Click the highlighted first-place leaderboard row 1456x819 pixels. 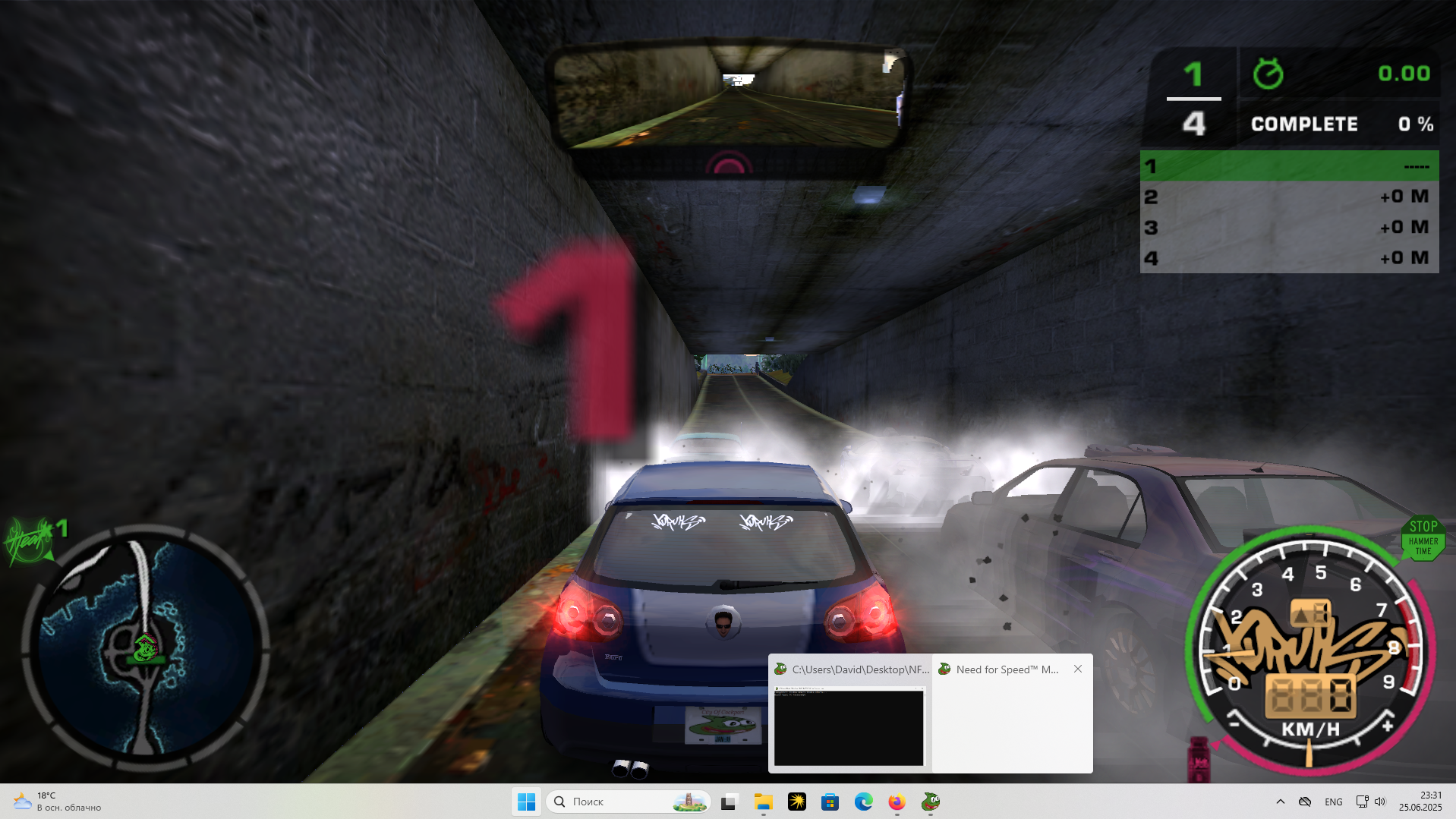(x=1289, y=165)
